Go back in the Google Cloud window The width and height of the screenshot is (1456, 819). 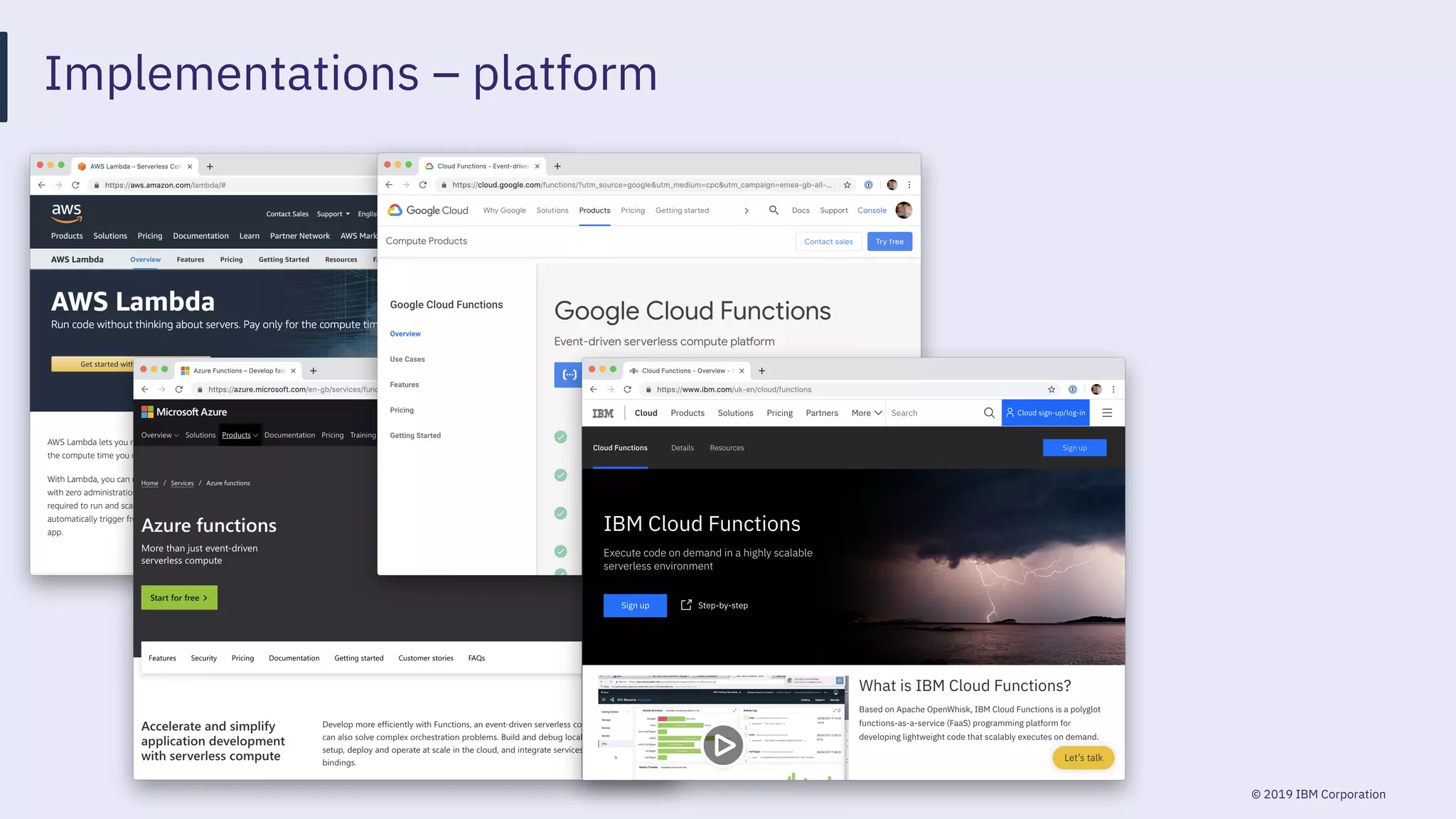(389, 185)
